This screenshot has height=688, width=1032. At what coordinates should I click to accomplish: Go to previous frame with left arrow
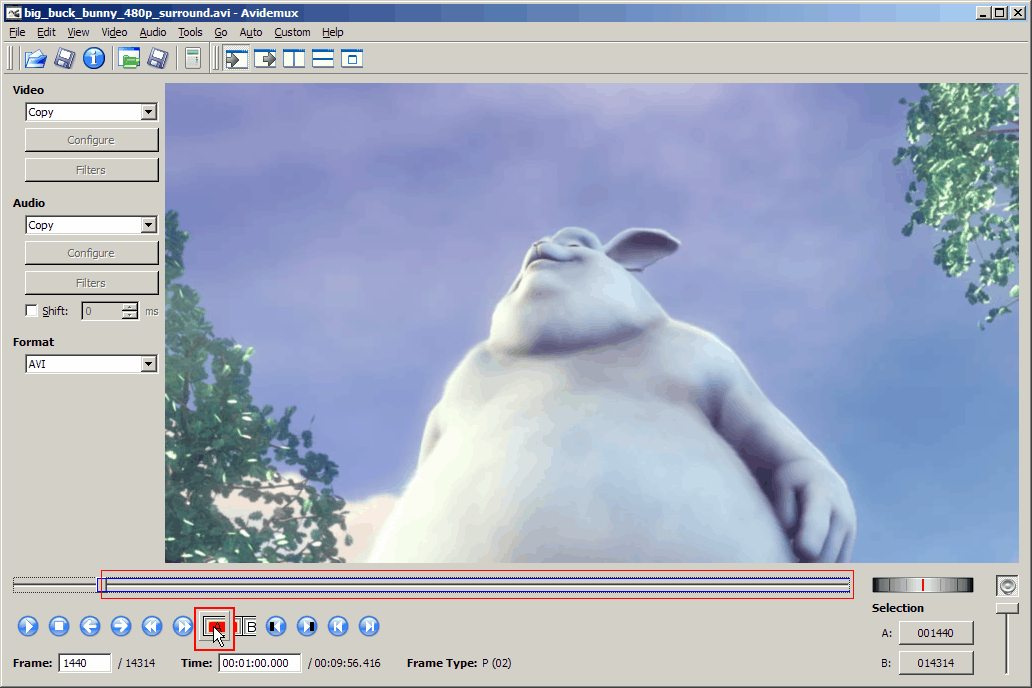pos(90,626)
